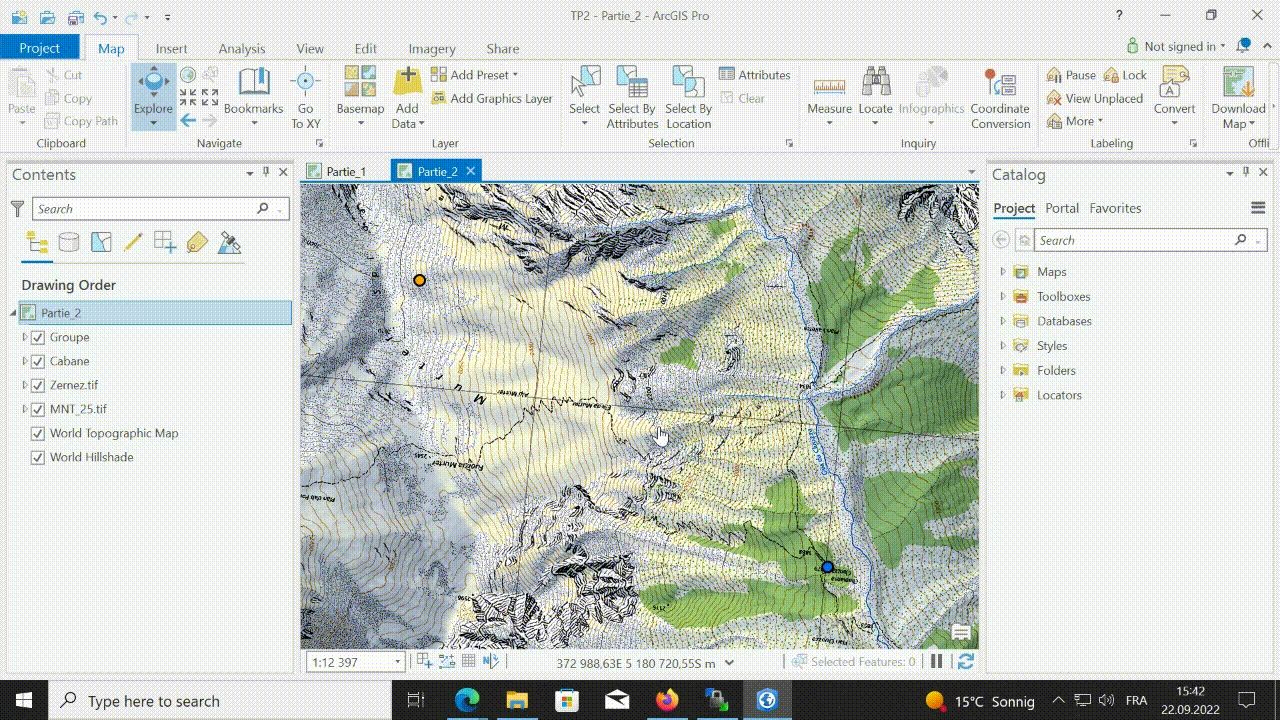Click the Contents pane search field

click(145, 209)
